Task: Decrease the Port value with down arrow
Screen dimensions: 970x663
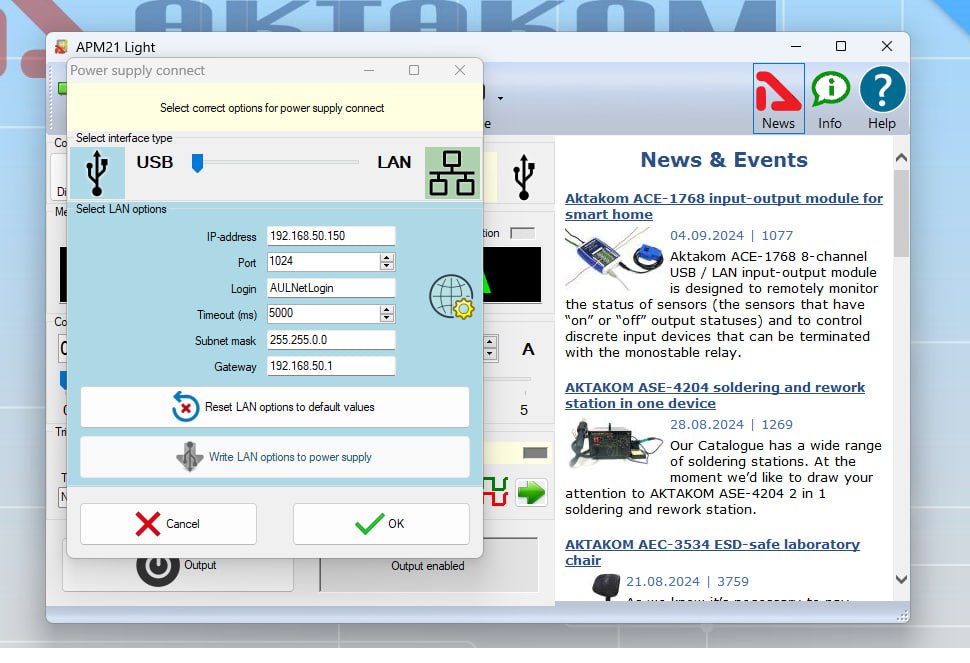Action: click(387, 266)
